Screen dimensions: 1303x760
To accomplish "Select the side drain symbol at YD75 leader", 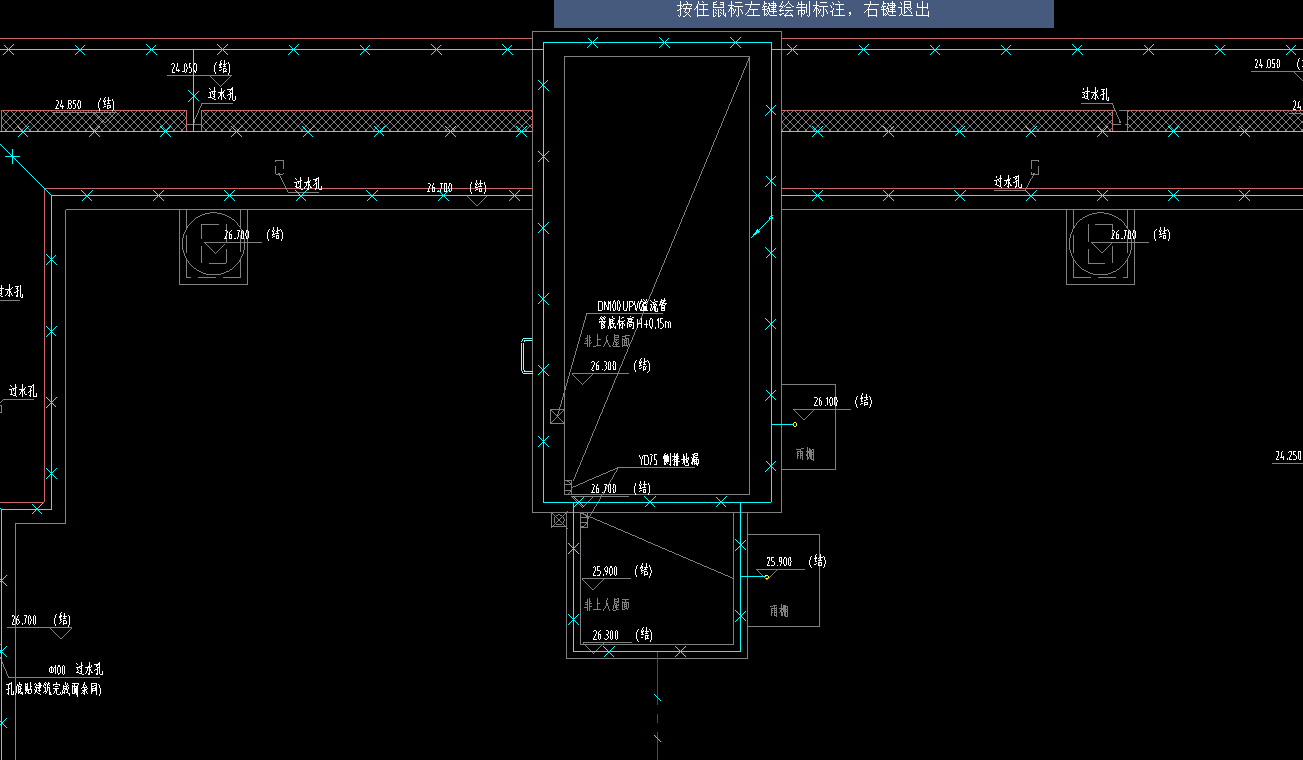I will [568, 486].
